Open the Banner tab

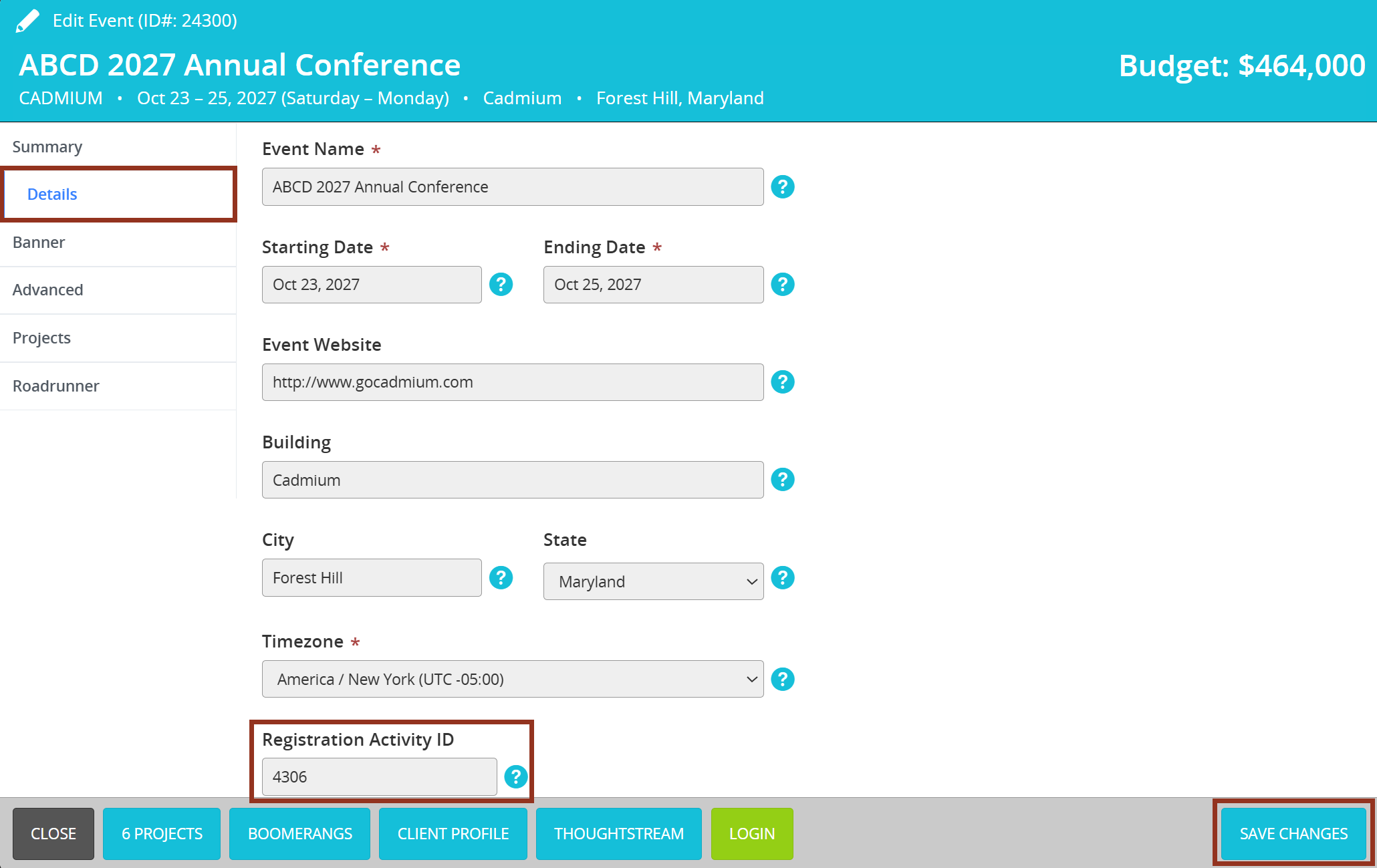coord(39,243)
